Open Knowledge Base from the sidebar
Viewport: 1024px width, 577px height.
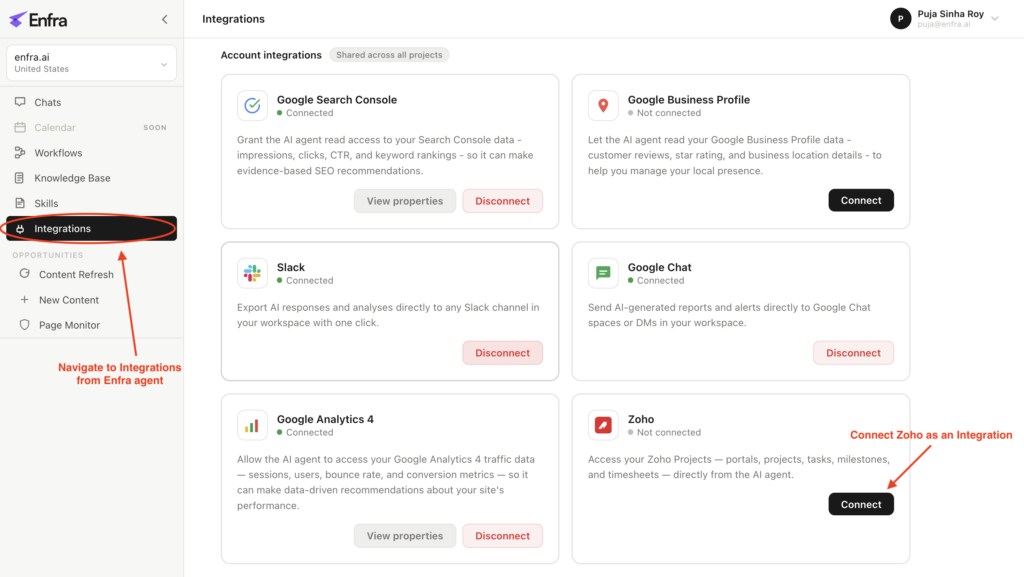coord(91,178)
